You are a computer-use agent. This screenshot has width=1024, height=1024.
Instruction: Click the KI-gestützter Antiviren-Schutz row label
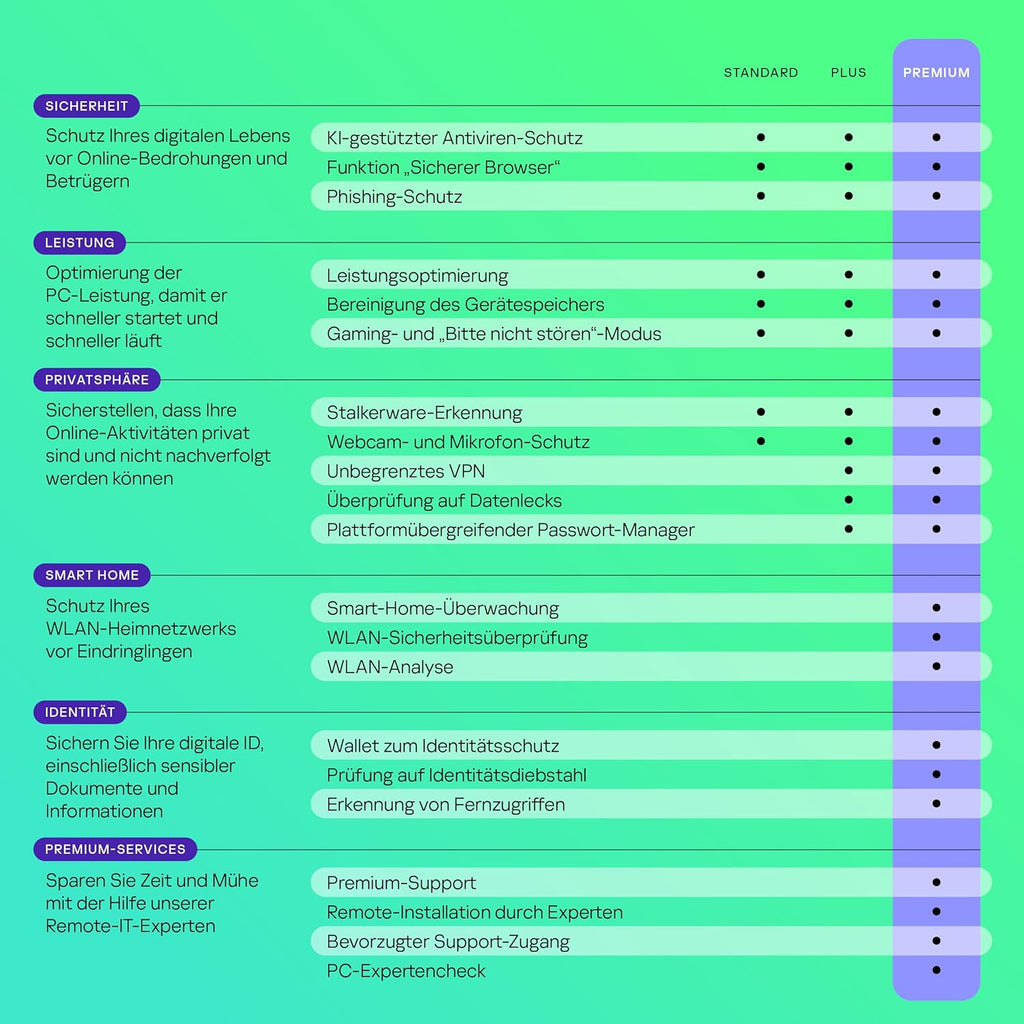(x=454, y=138)
